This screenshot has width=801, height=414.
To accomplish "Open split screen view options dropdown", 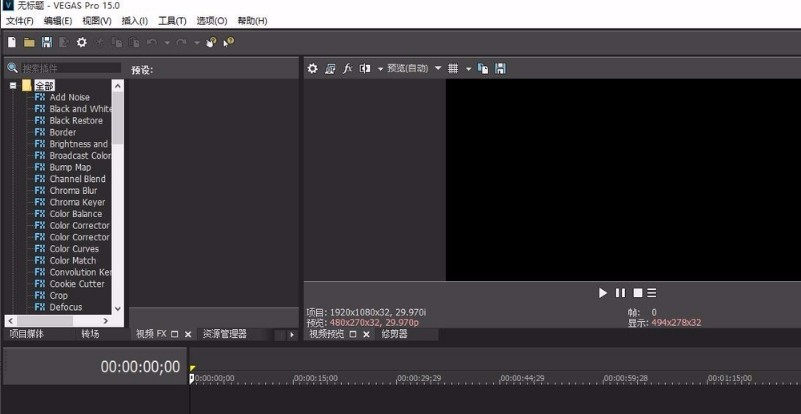I will [x=380, y=69].
